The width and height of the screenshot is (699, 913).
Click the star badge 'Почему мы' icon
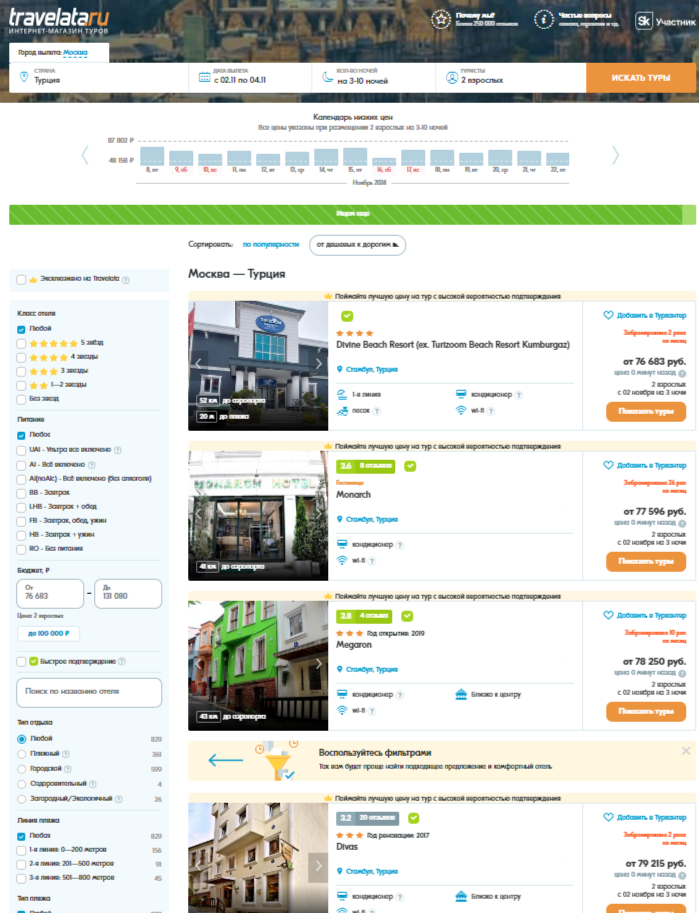coord(441,19)
